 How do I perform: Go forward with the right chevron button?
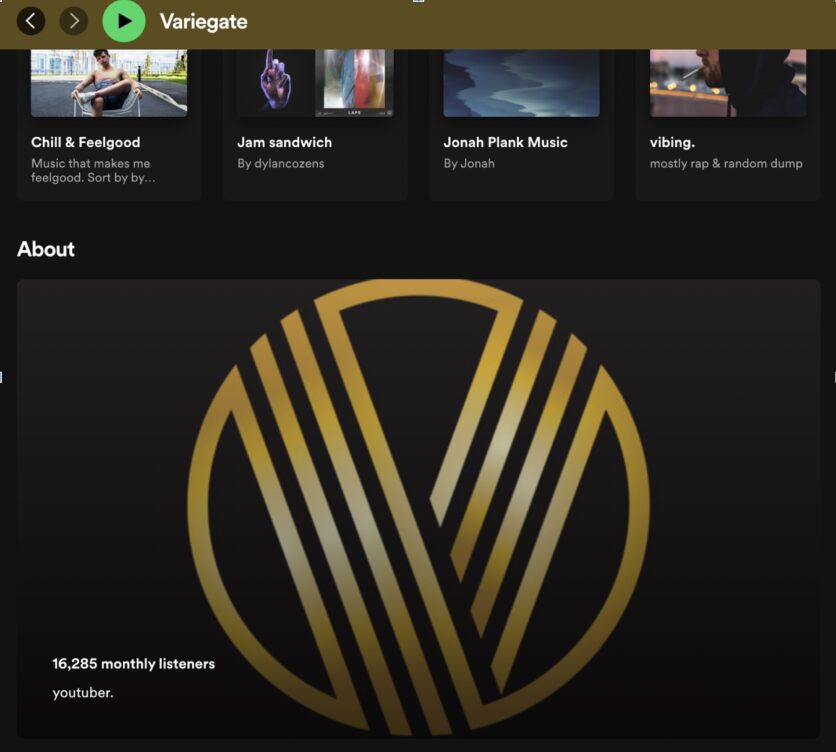(74, 21)
